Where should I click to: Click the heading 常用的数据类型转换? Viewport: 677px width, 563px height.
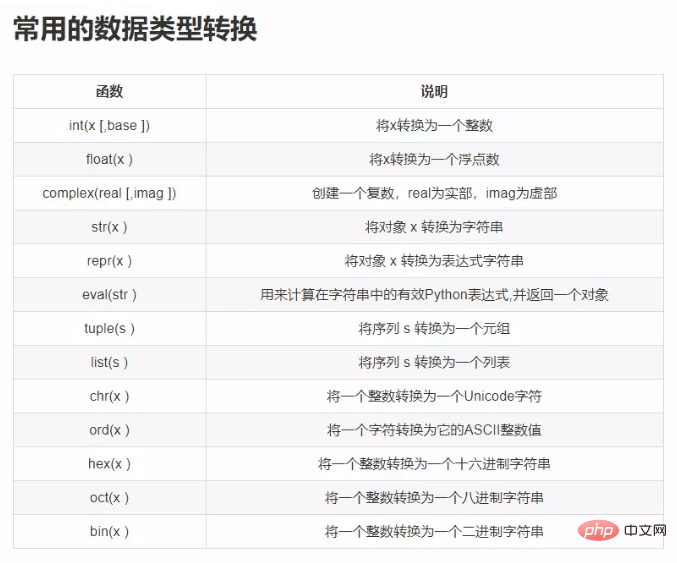pos(135,29)
